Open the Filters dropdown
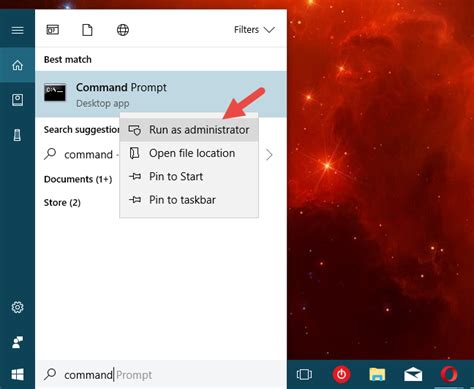This screenshot has width=474, height=389. coord(254,30)
